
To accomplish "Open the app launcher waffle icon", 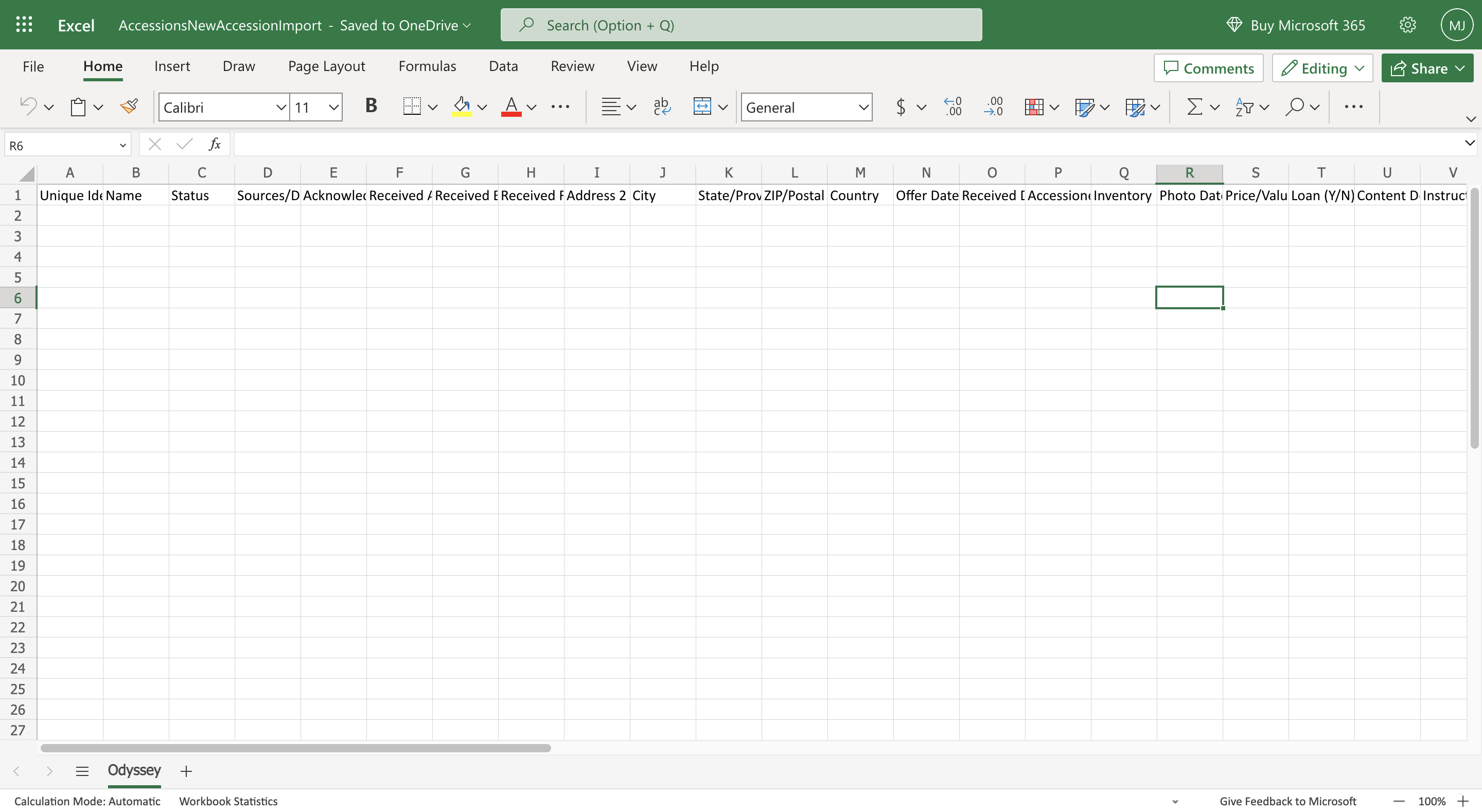I will tap(24, 25).
